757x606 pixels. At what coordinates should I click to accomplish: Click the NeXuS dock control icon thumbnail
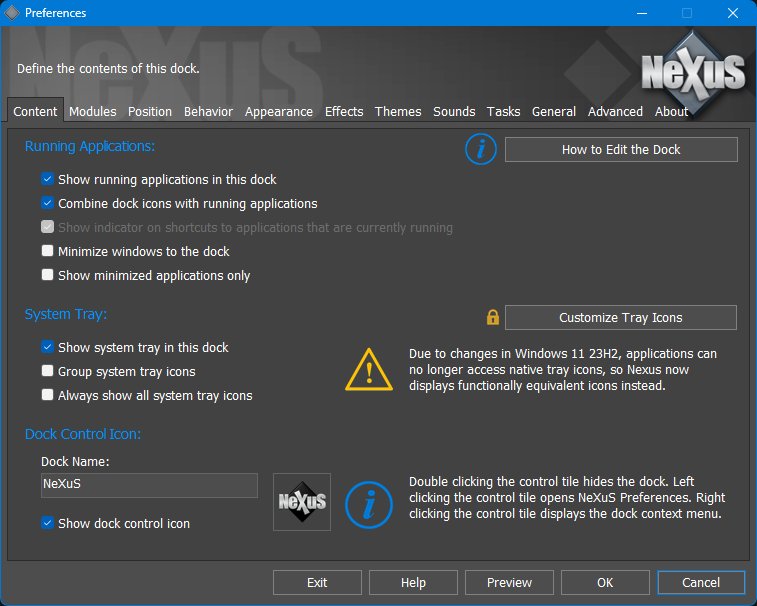coord(302,502)
